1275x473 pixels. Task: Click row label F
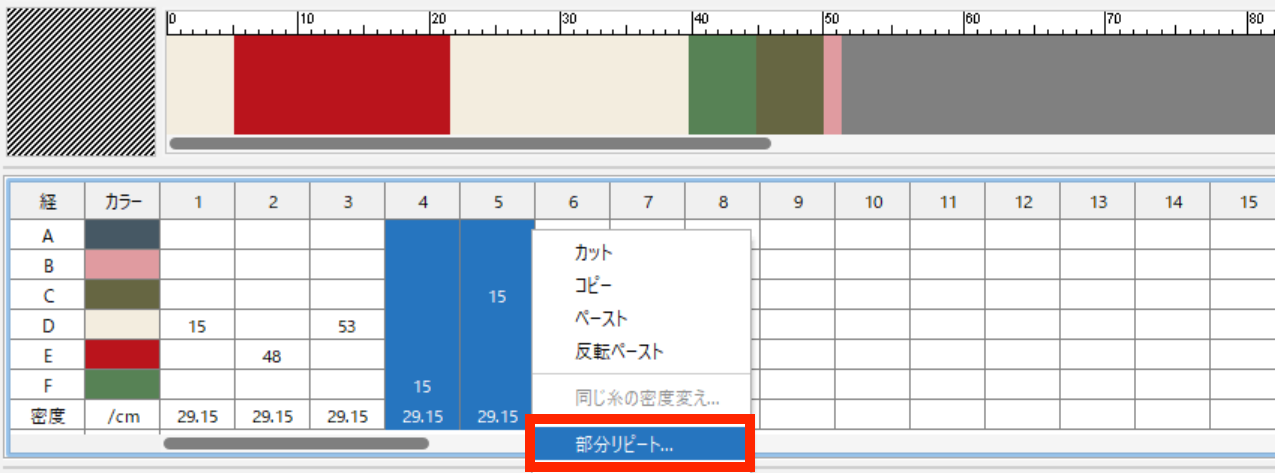(x=48, y=385)
